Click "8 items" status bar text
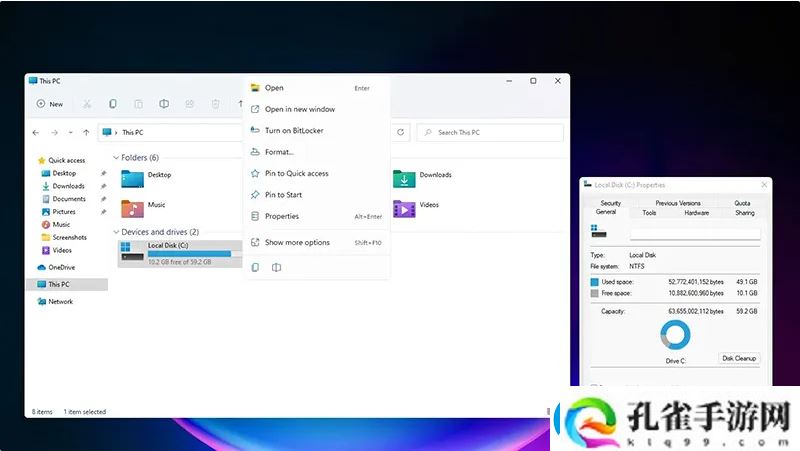Image resolution: width=800 pixels, height=451 pixels. [x=42, y=412]
